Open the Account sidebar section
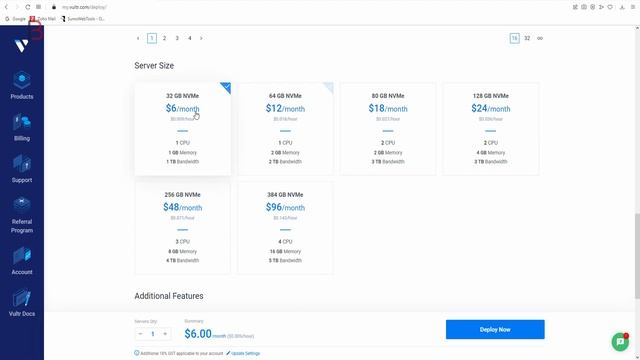The height and width of the screenshot is (360, 640). pyautogui.click(x=22, y=261)
